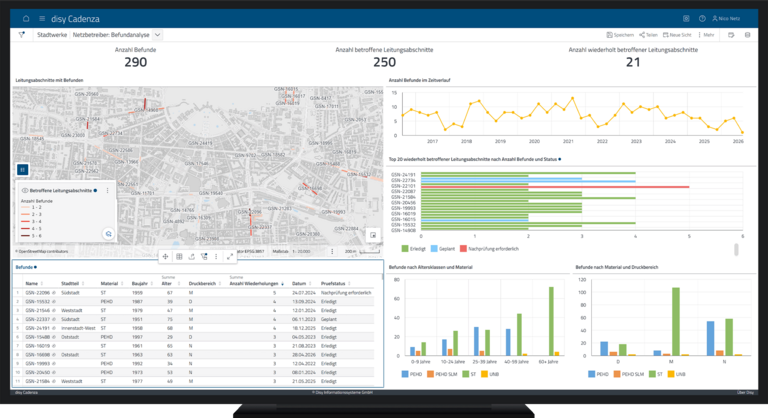Click the Befunde table vertical scrollbar

(382, 277)
